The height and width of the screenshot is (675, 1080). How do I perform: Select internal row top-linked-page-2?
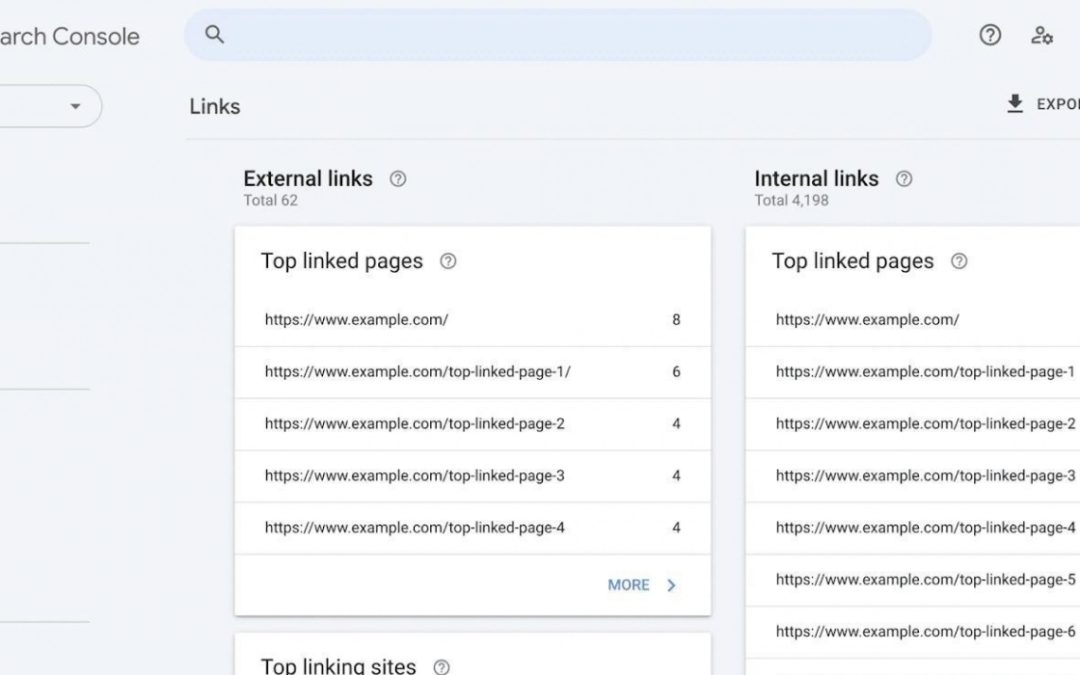[913, 424]
